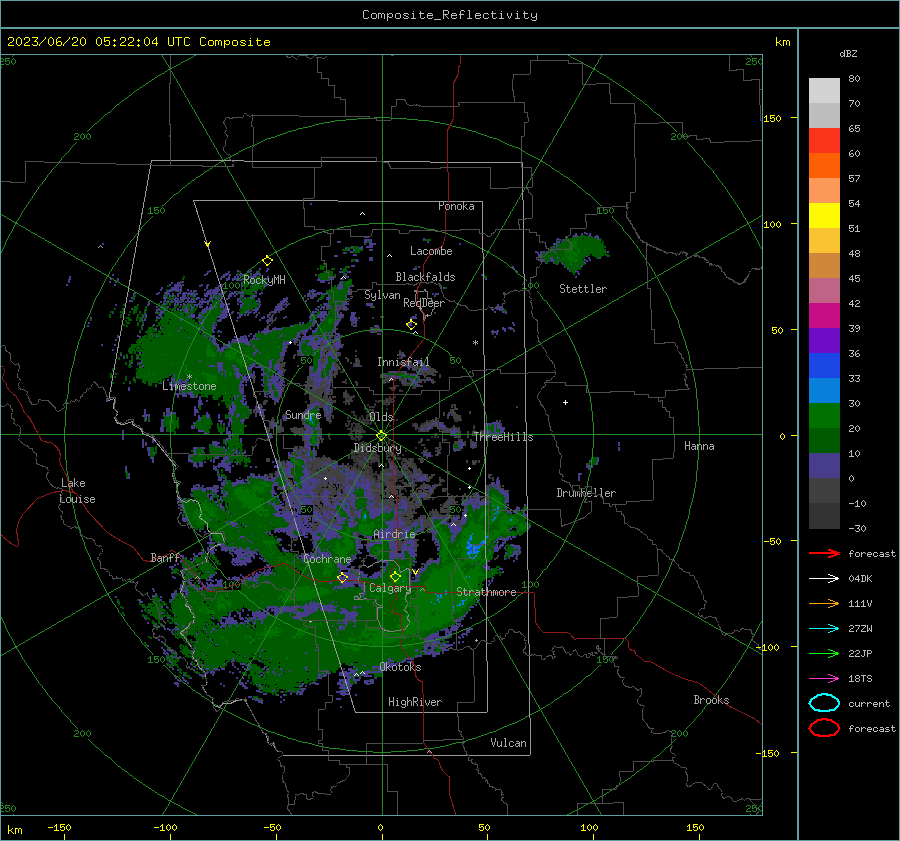Click the Lacombe town label
This screenshot has width=900, height=841.
(x=431, y=251)
